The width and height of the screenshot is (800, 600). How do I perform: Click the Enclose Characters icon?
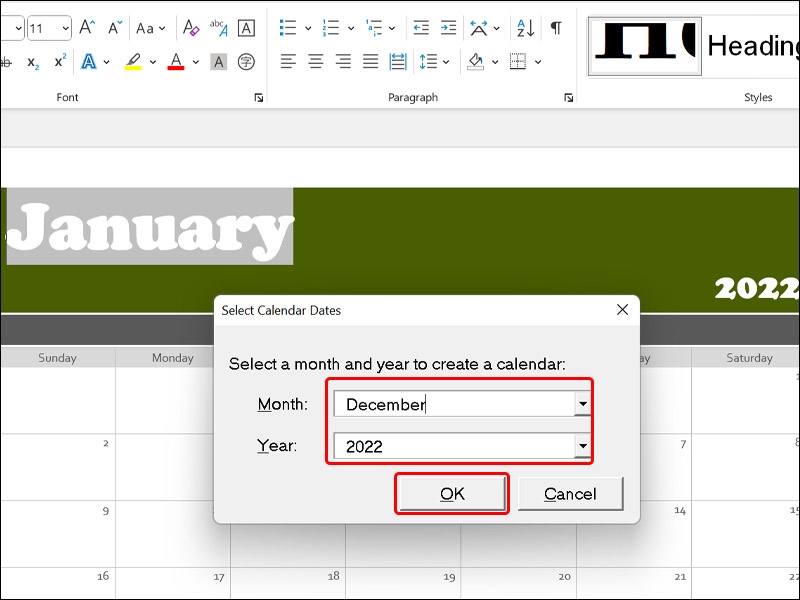click(x=246, y=62)
